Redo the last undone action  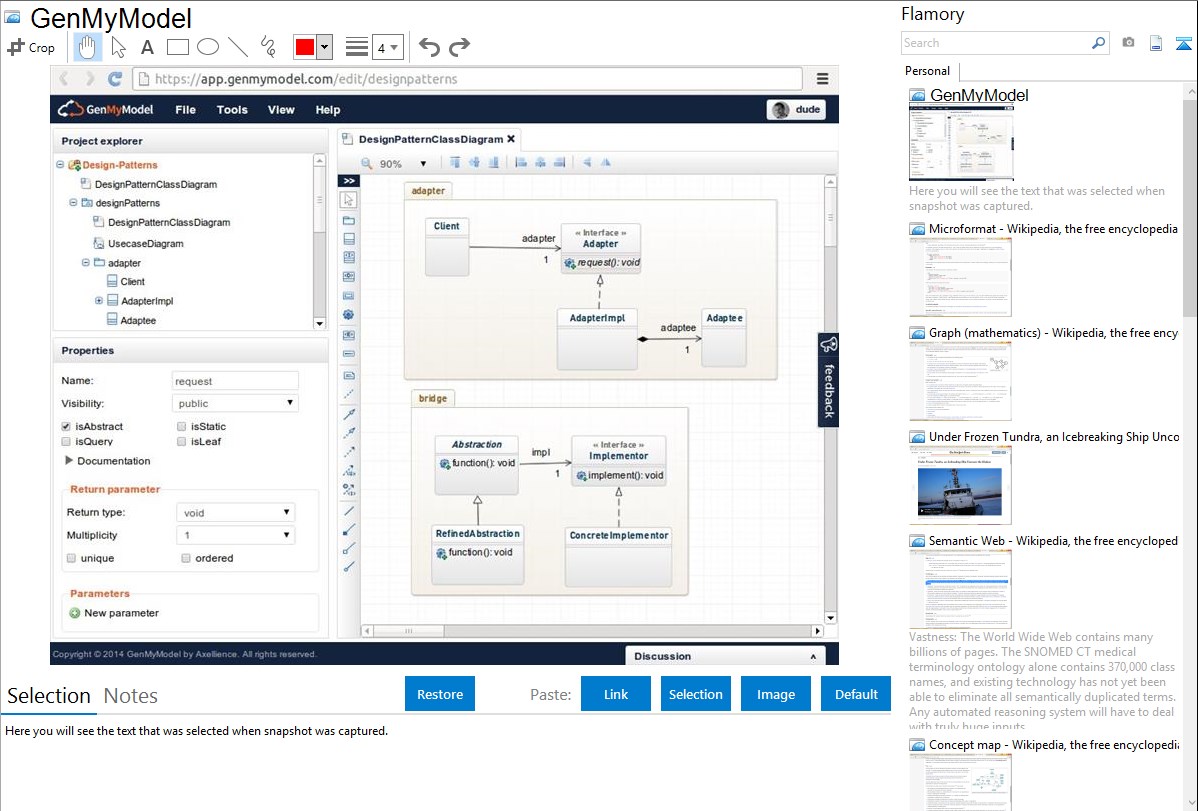point(459,47)
